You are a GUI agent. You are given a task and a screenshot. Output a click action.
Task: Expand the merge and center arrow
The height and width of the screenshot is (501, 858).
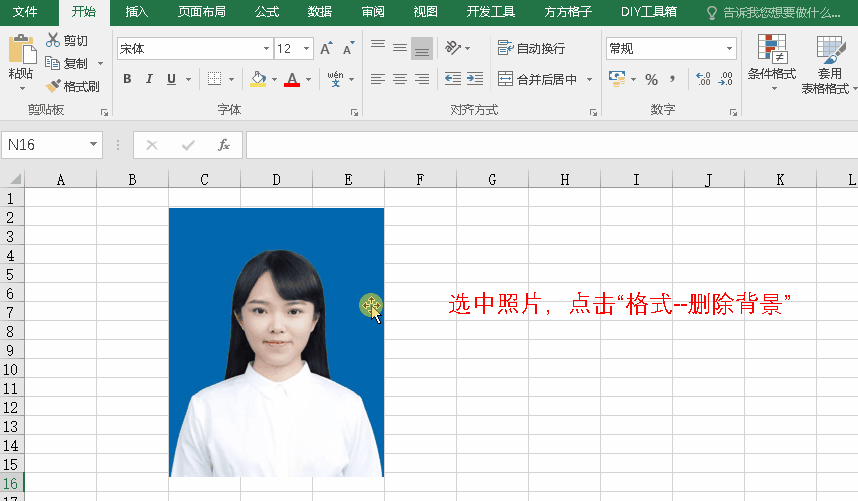tap(589, 80)
